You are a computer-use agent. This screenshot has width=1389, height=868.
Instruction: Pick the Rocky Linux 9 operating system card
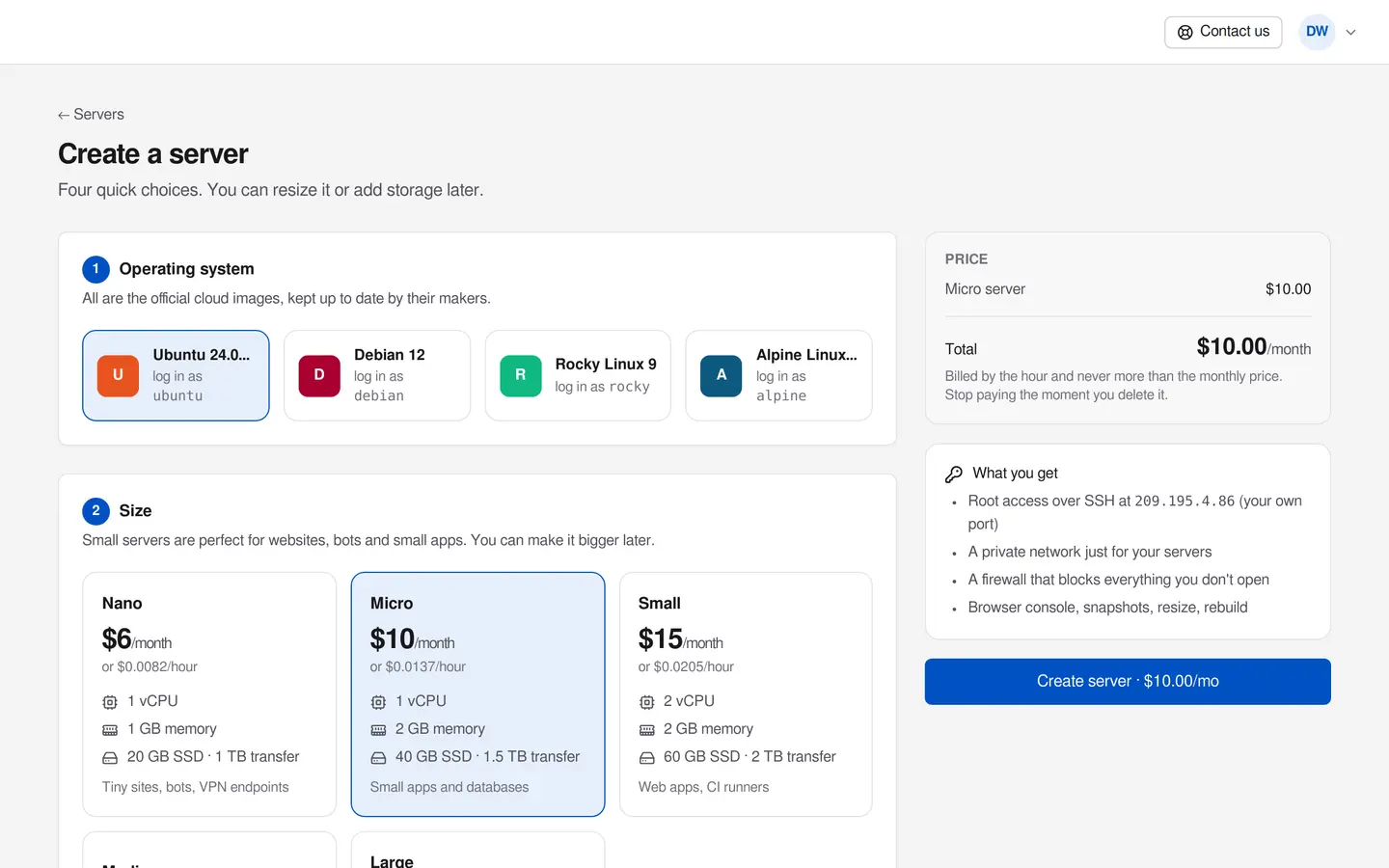(578, 375)
